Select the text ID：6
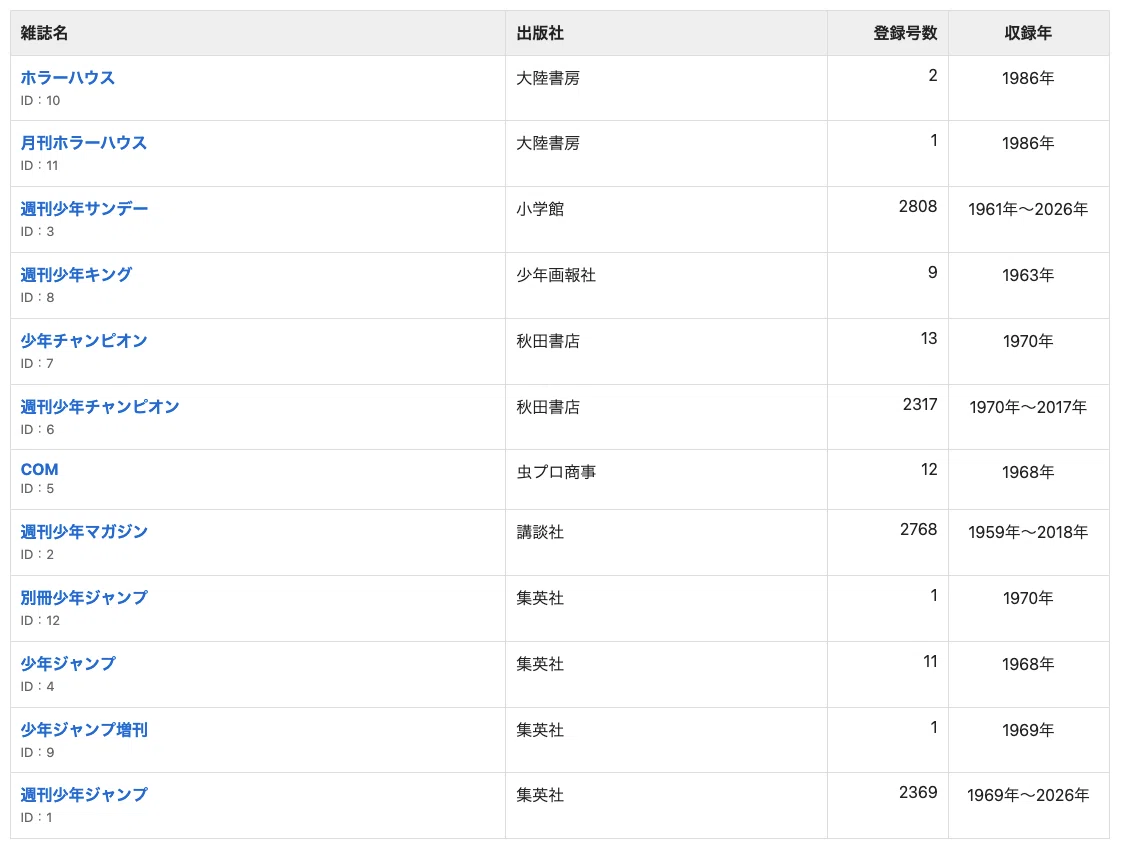 37,429
